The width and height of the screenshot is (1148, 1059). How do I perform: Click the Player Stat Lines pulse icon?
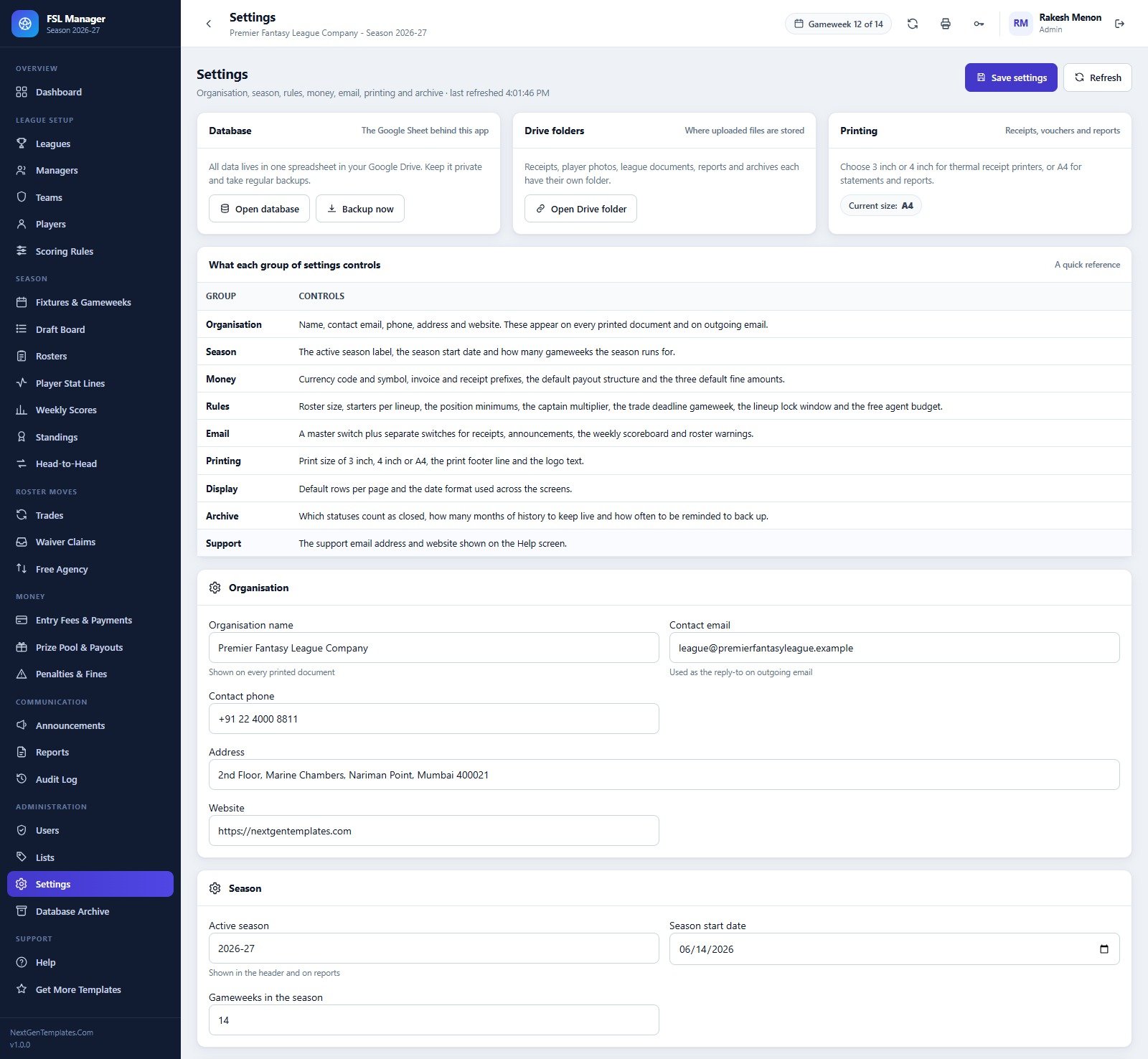(22, 383)
